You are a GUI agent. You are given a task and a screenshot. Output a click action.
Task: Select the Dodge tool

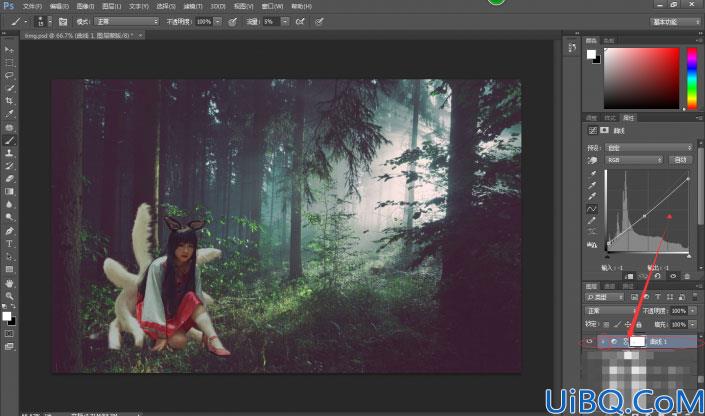(x=9, y=217)
